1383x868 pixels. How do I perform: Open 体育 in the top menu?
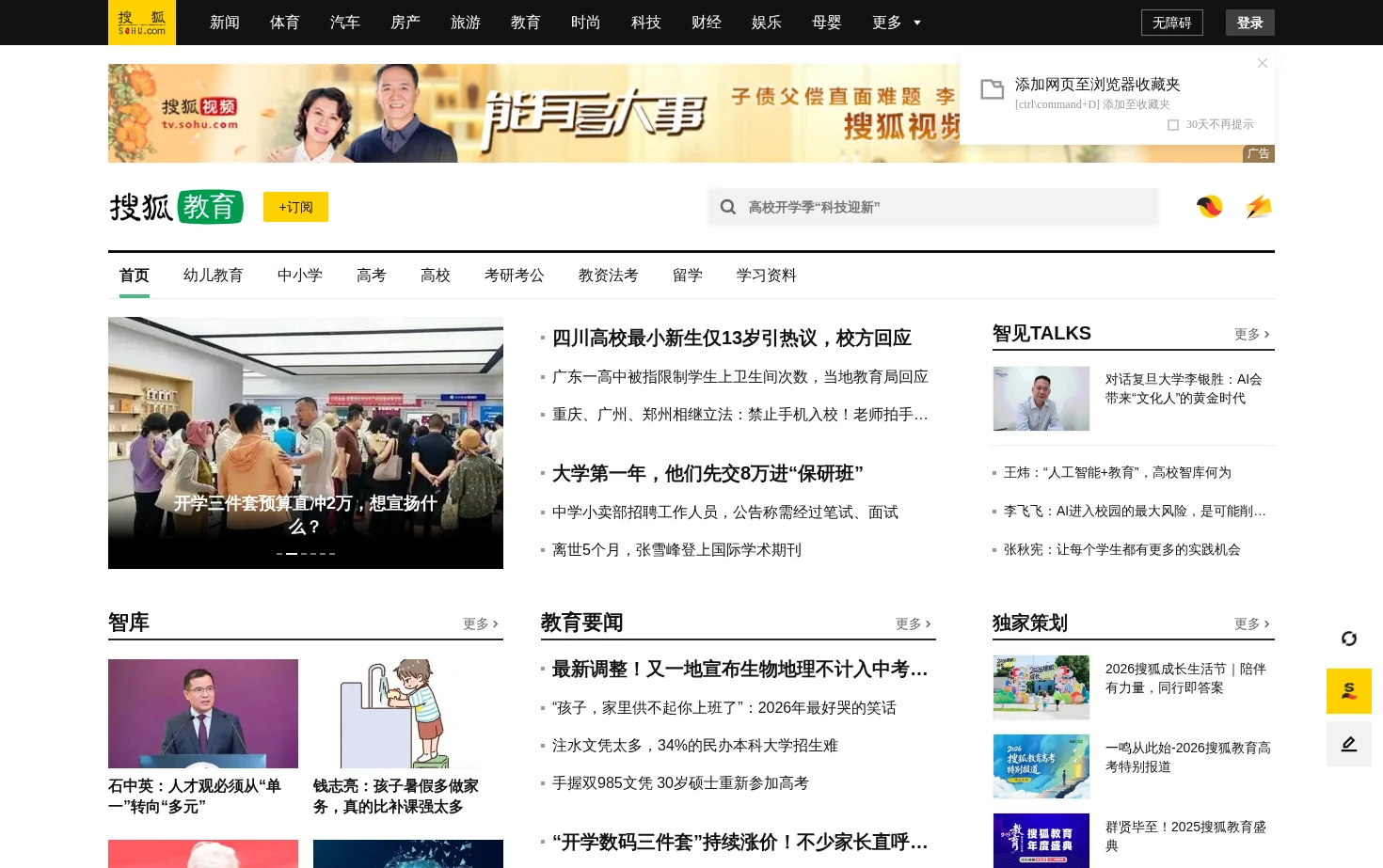tap(285, 23)
